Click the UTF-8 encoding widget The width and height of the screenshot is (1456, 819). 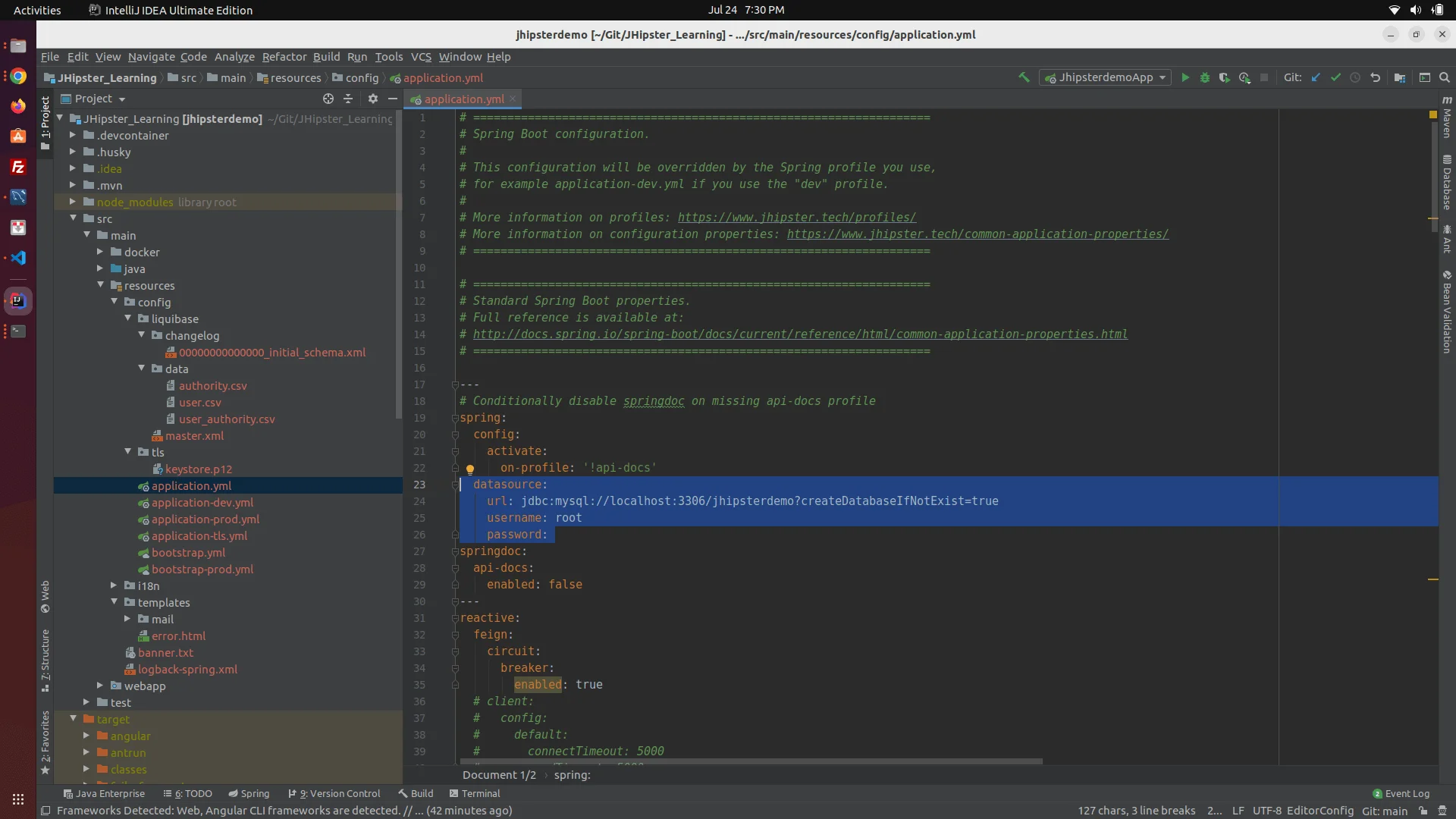pyautogui.click(x=1266, y=811)
